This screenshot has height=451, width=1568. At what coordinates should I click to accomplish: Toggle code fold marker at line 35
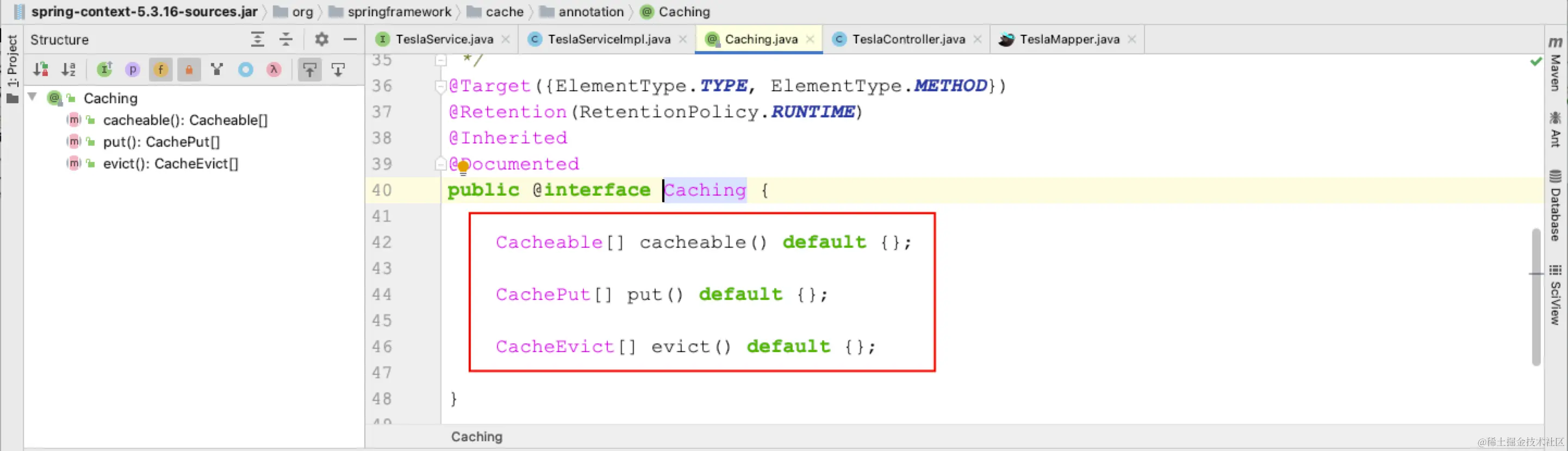[x=441, y=60]
